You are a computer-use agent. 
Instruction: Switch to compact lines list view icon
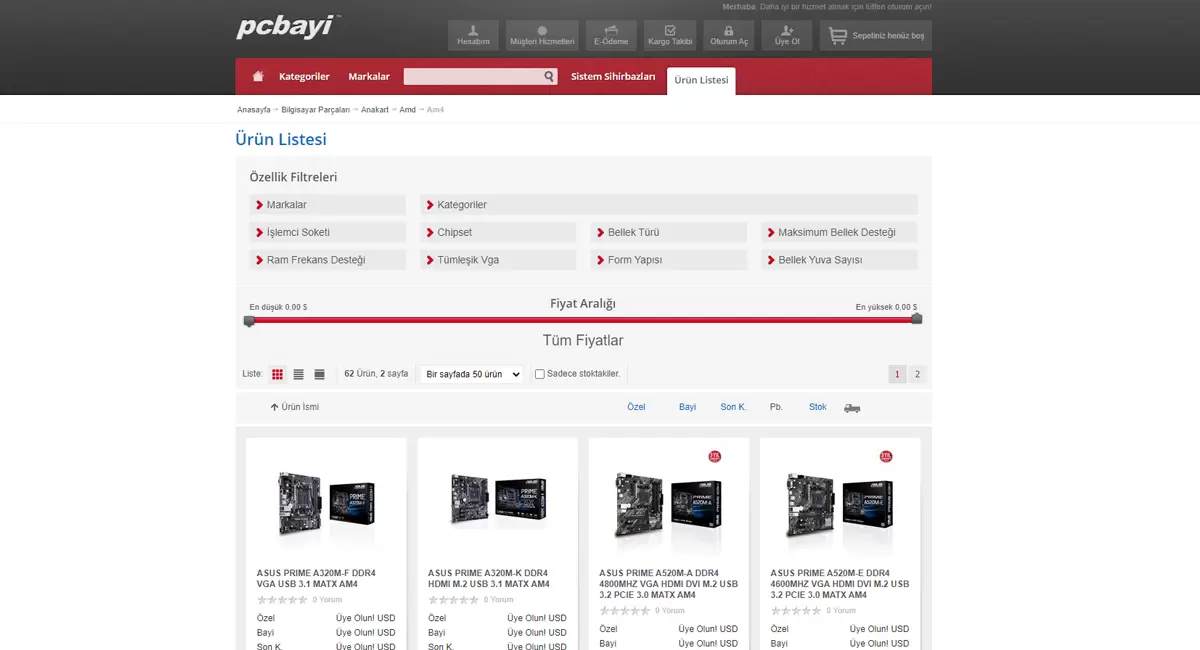coord(298,374)
